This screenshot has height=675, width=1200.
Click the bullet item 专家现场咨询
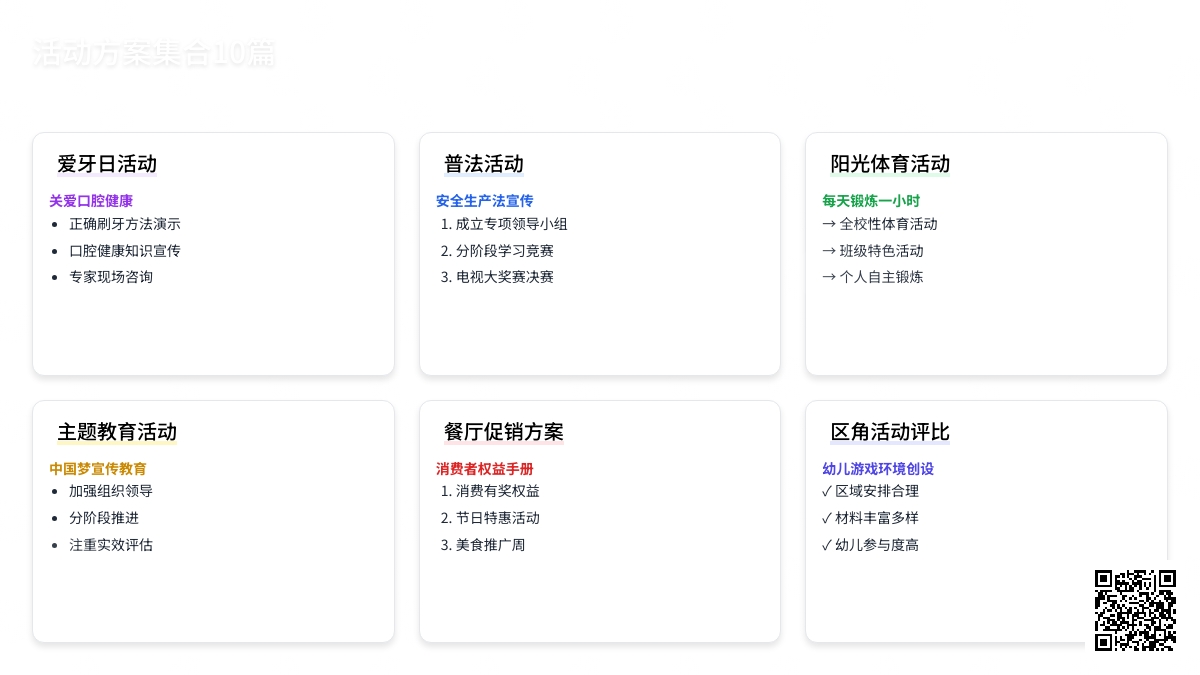point(111,277)
